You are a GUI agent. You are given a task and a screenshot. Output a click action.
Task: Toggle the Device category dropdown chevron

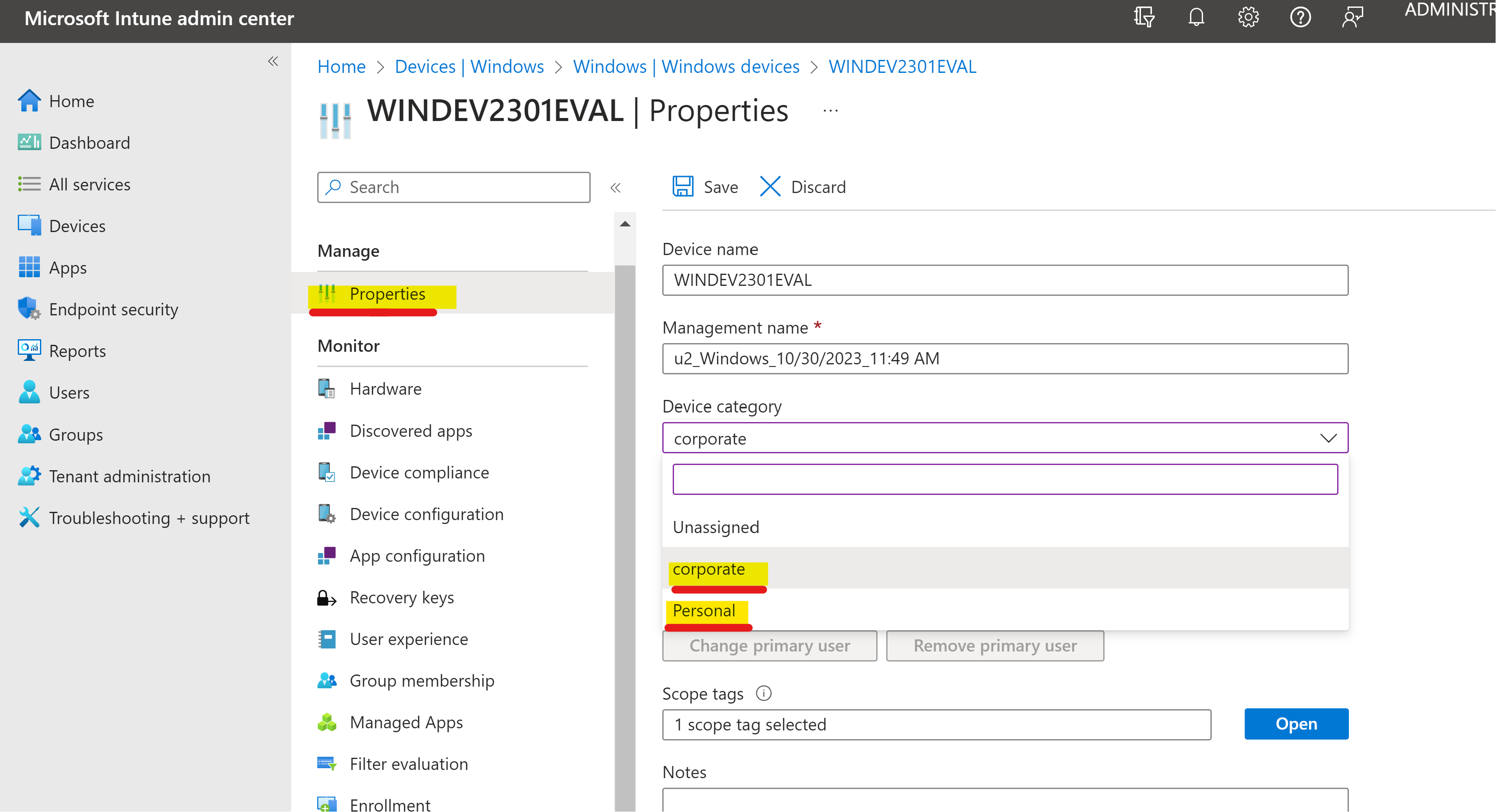(1328, 438)
